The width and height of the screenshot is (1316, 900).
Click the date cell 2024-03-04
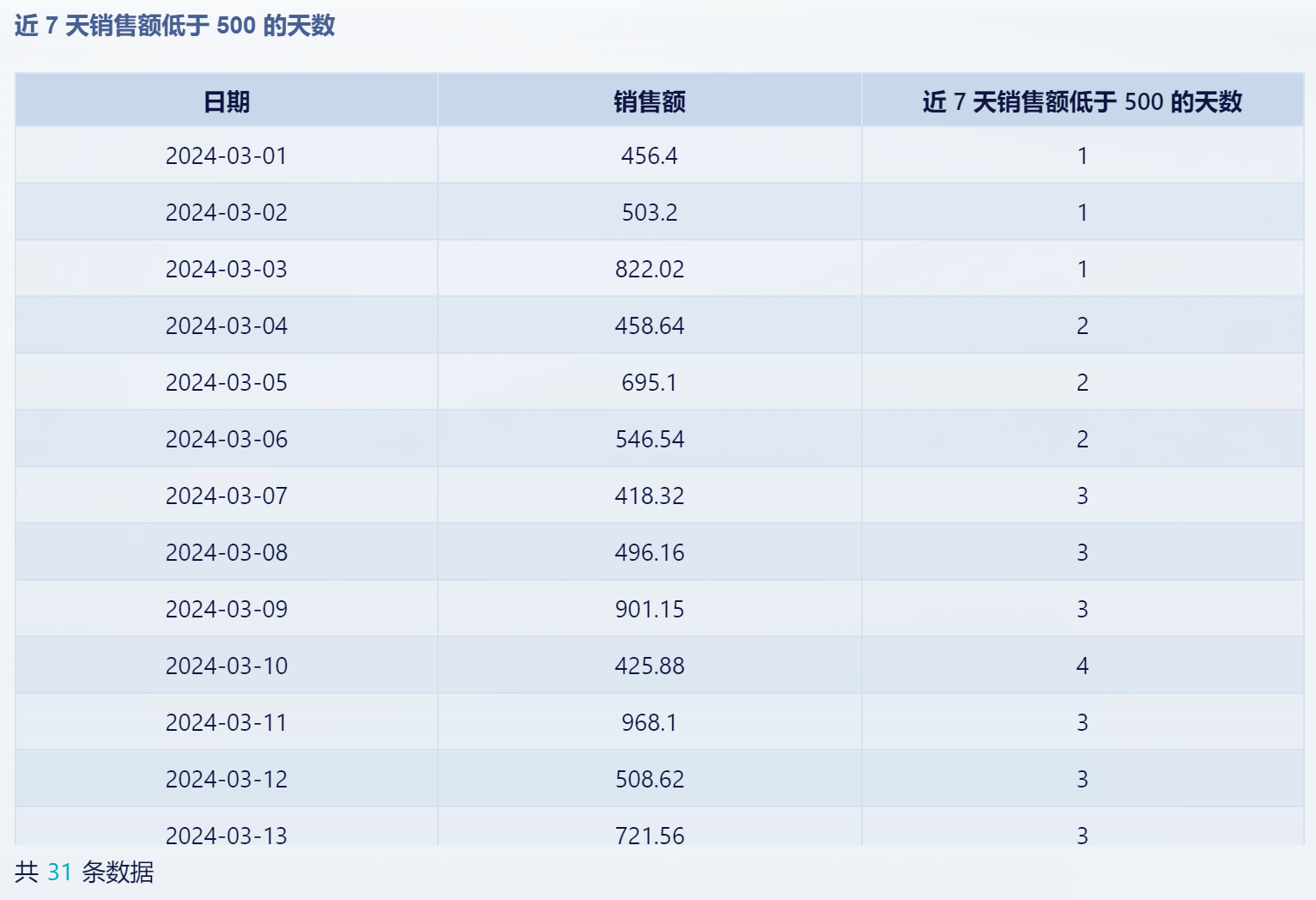click(227, 325)
